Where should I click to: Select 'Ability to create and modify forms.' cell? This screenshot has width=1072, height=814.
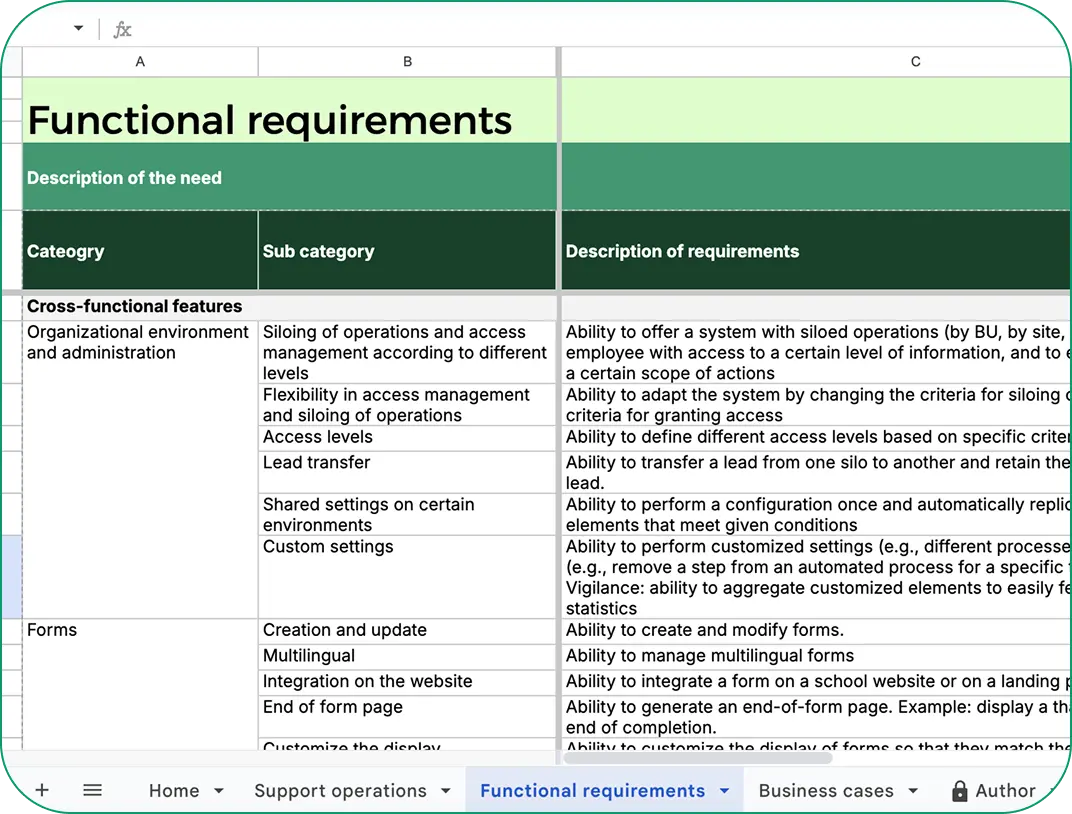click(816, 631)
